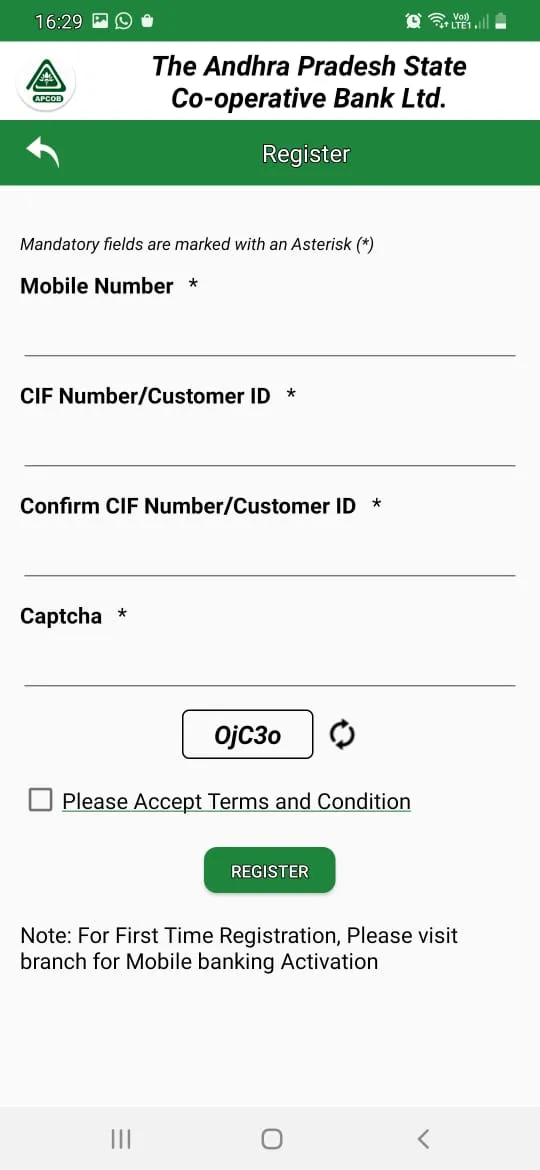Tap the battery icon in status bar

point(501,22)
